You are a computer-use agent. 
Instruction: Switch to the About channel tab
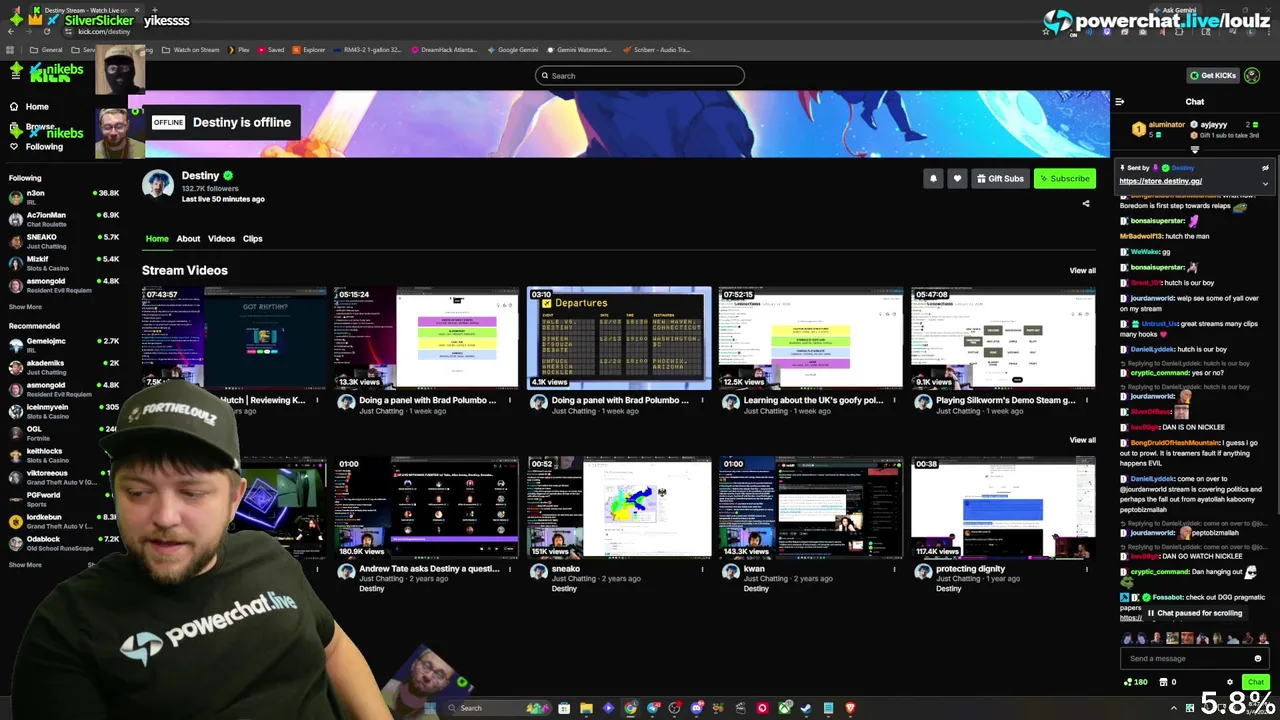(188, 239)
